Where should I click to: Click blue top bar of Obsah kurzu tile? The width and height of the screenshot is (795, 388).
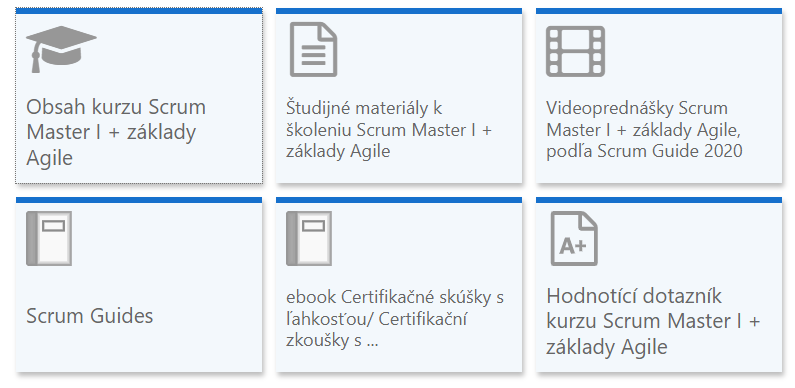[139, 11]
